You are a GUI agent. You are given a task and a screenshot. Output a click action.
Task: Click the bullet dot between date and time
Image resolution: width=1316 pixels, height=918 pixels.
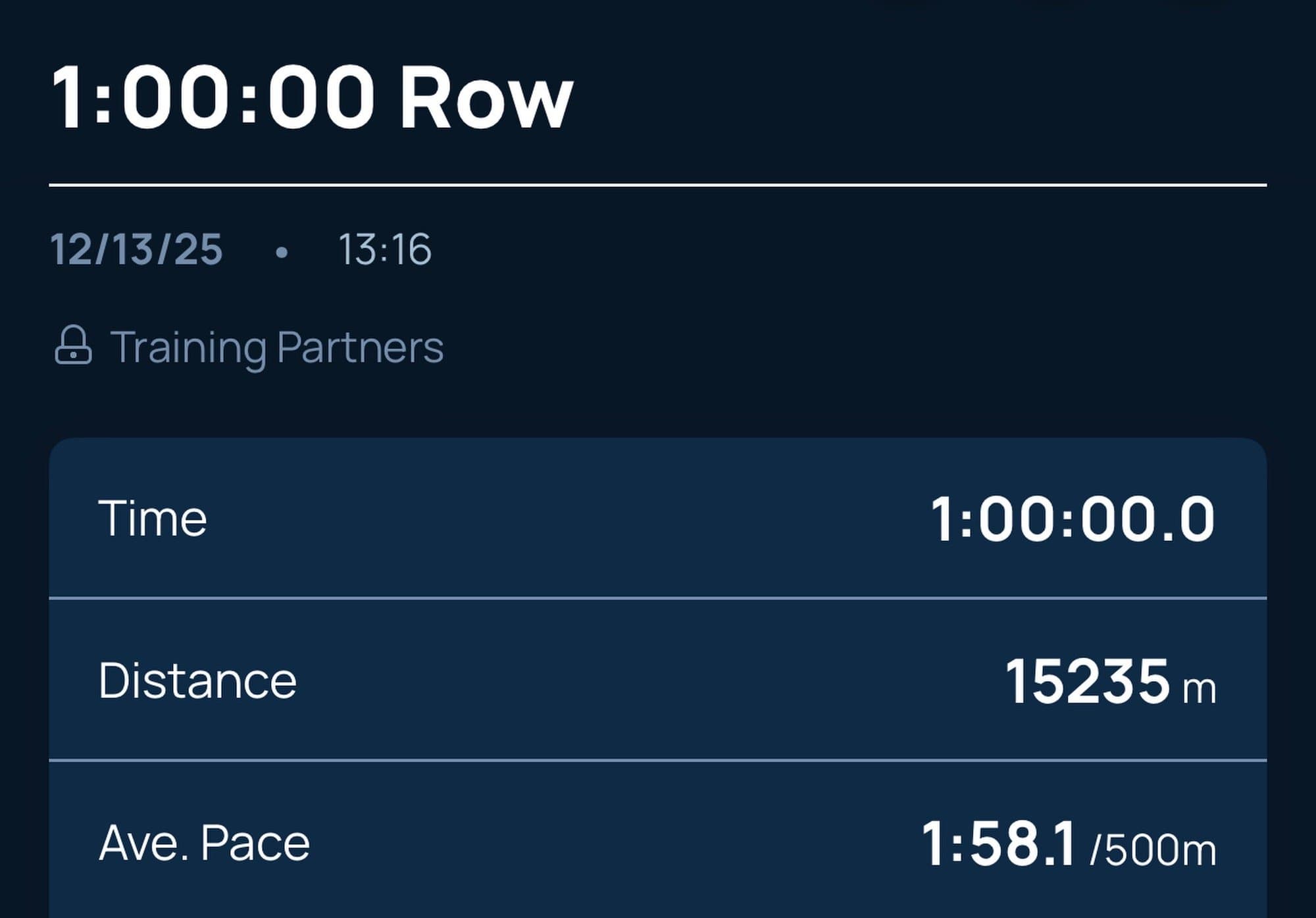[282, 252]
